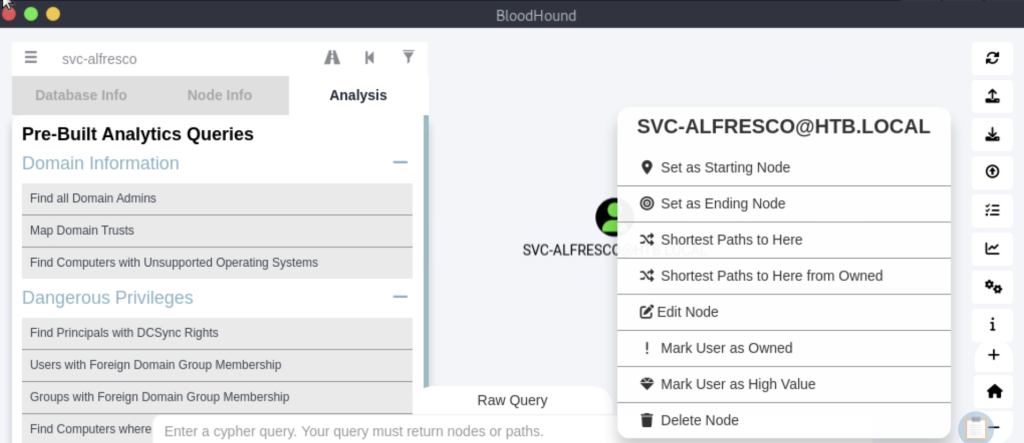Click the bullseye icon beside Set as Ending Node
The width and height of the screenshot is (1024, 443).
point(647,203)
